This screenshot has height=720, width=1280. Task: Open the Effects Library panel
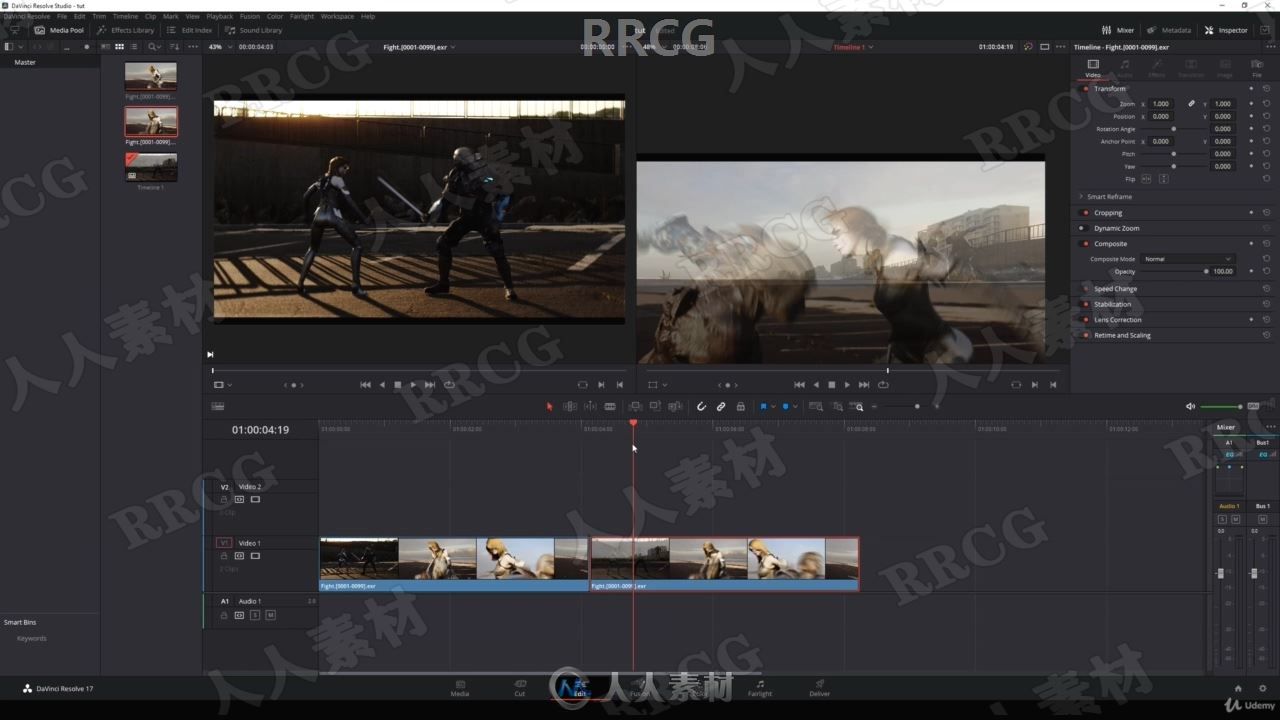point(126,30)
